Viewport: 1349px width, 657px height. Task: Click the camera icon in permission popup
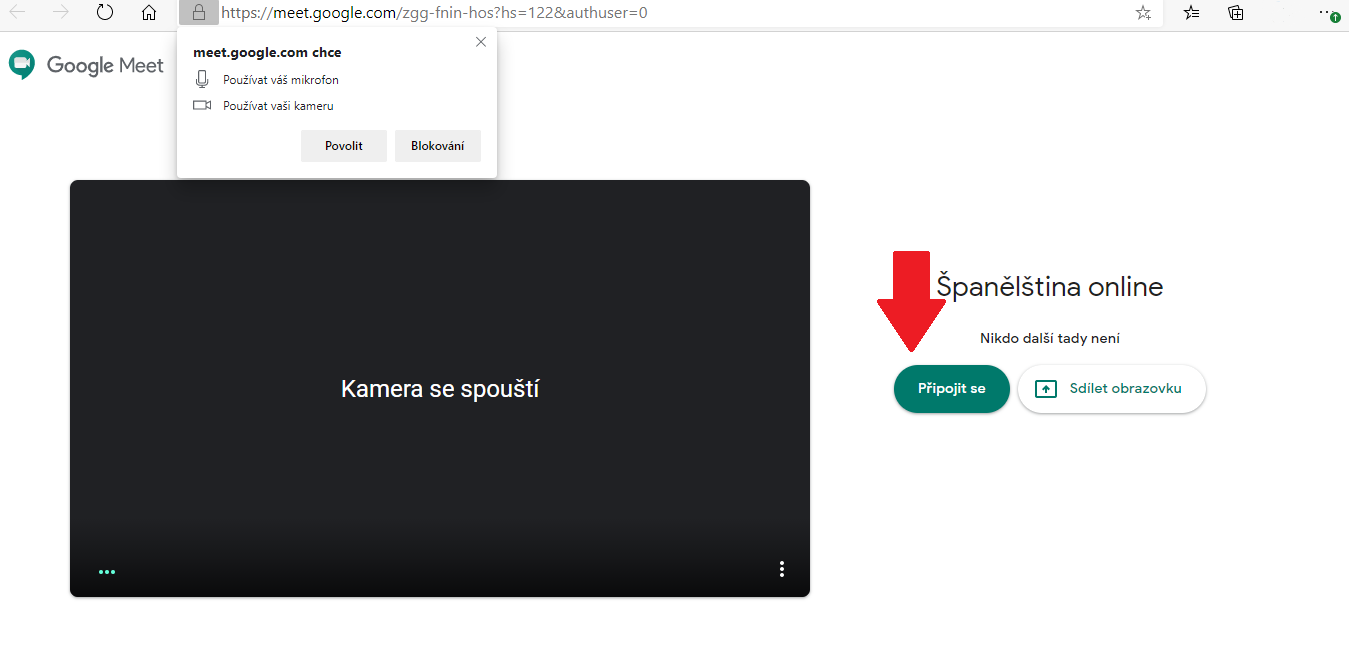click(202, 105)
